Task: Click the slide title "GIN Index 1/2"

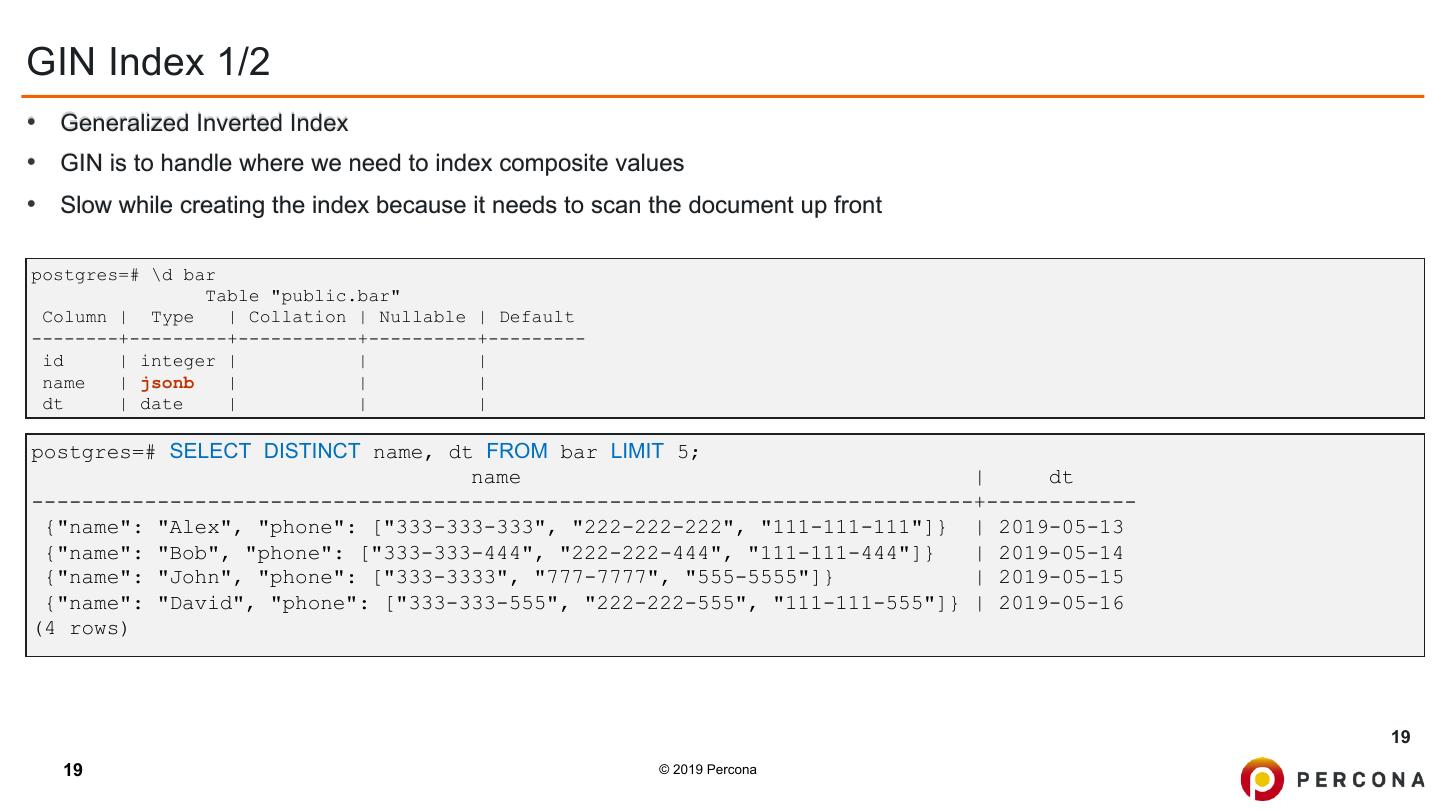Action: (x=148, y=62)
